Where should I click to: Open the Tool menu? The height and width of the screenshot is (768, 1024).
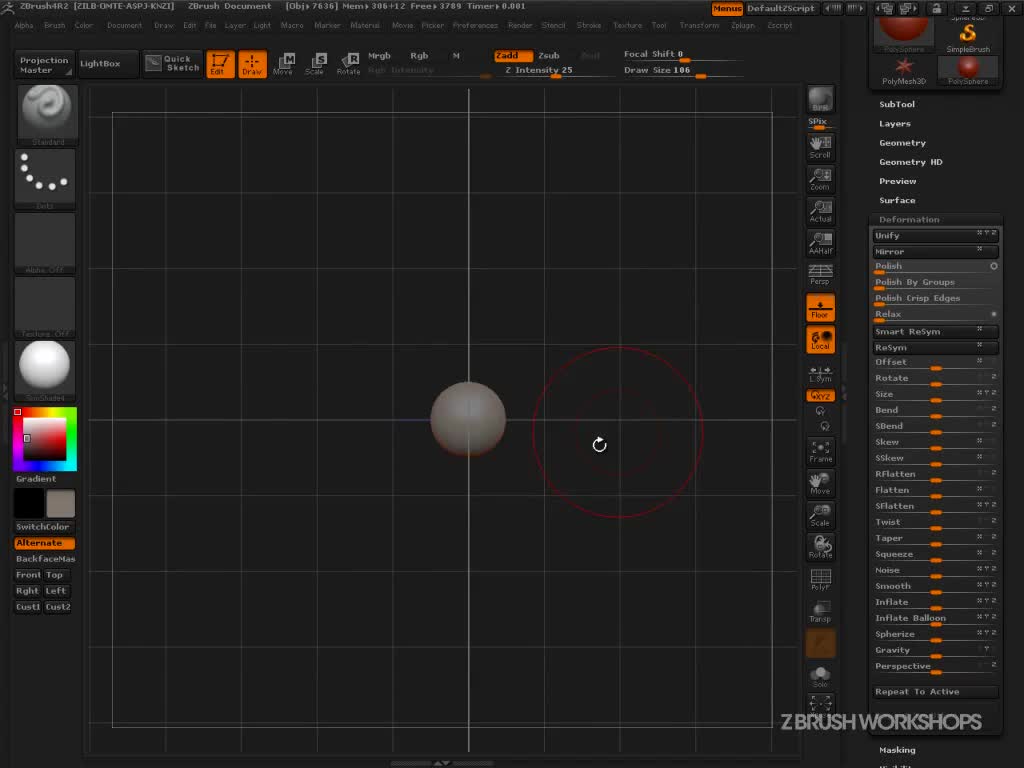tap(659, 25)
